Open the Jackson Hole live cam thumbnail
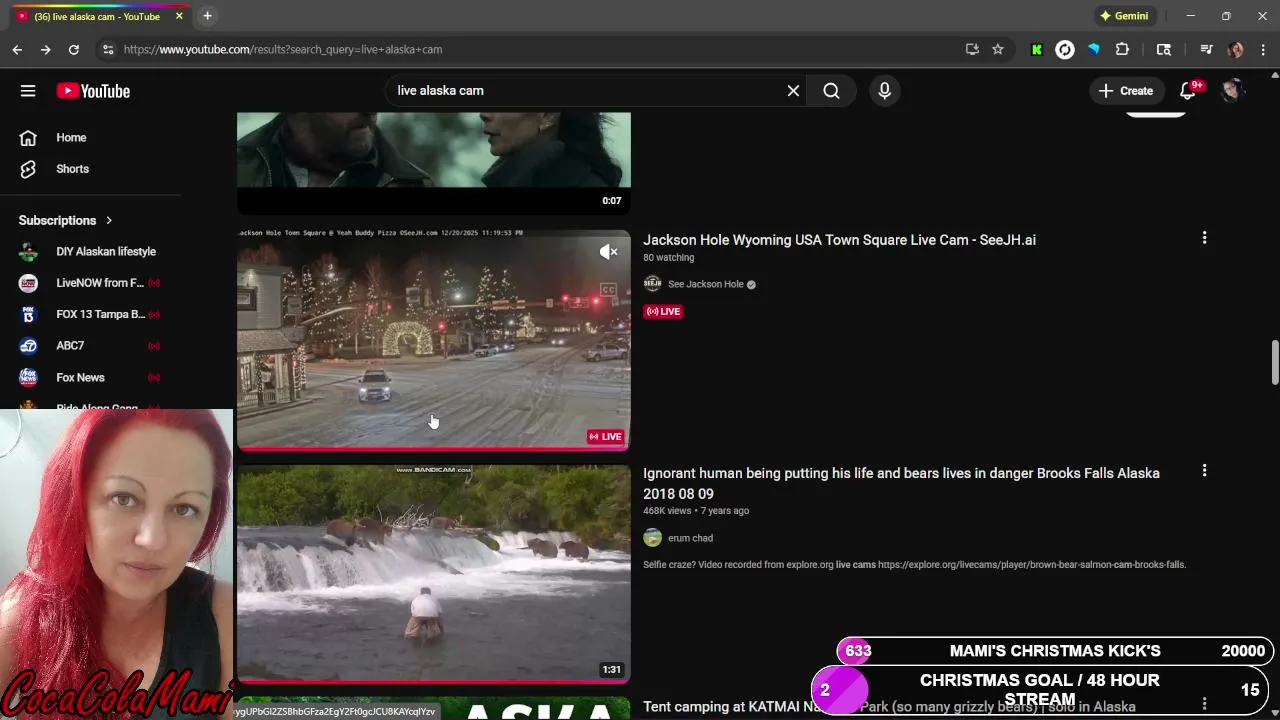 click(434, 340)
